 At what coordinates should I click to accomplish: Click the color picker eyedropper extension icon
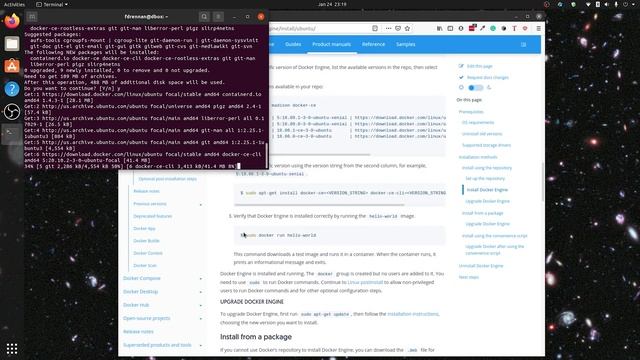482,29
